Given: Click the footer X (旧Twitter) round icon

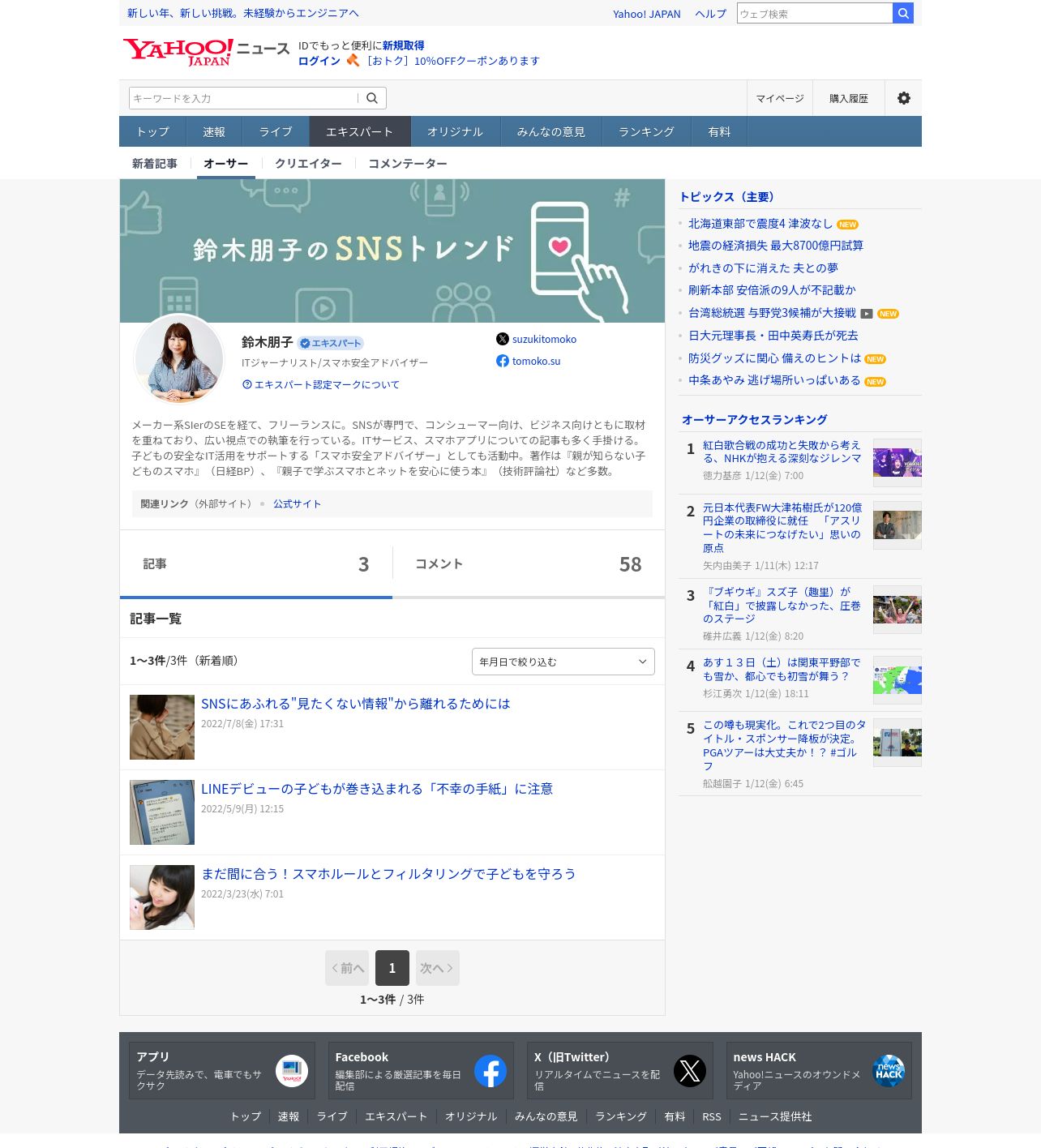Looking at the screenshot, I should click(690, 1071).
